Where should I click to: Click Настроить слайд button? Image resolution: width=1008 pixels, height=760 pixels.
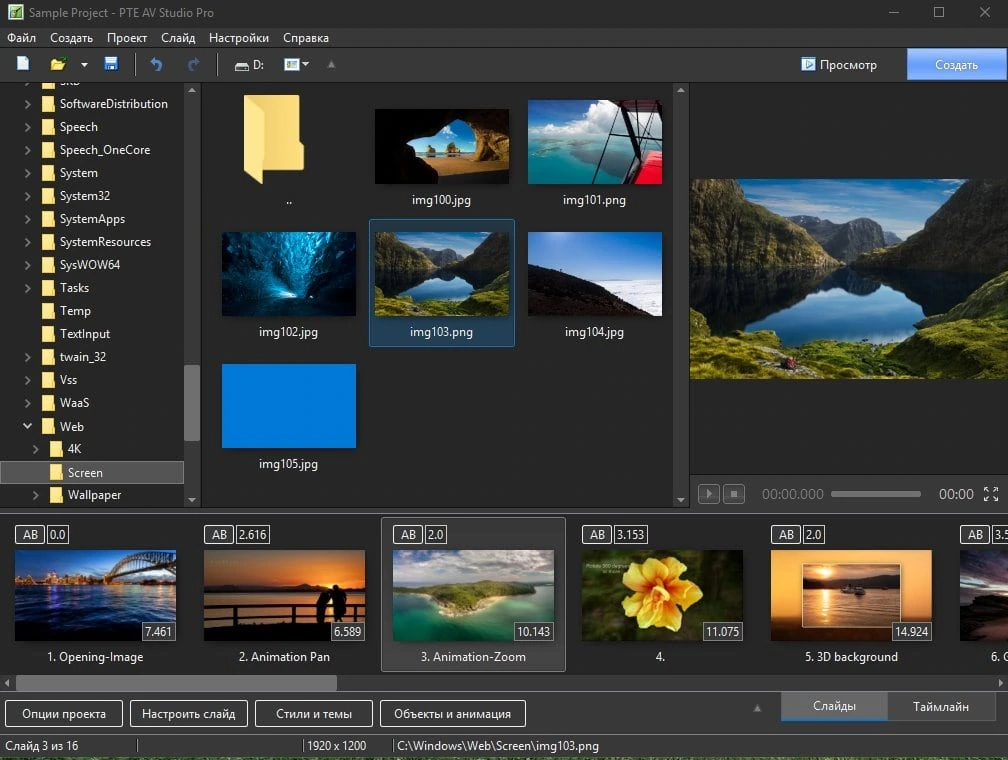[188, 714]
